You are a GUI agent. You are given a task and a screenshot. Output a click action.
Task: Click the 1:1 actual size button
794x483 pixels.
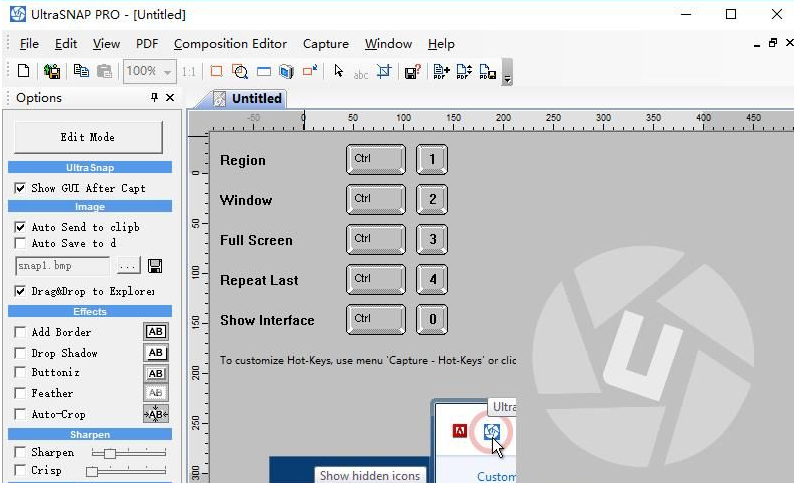(188, 72)
